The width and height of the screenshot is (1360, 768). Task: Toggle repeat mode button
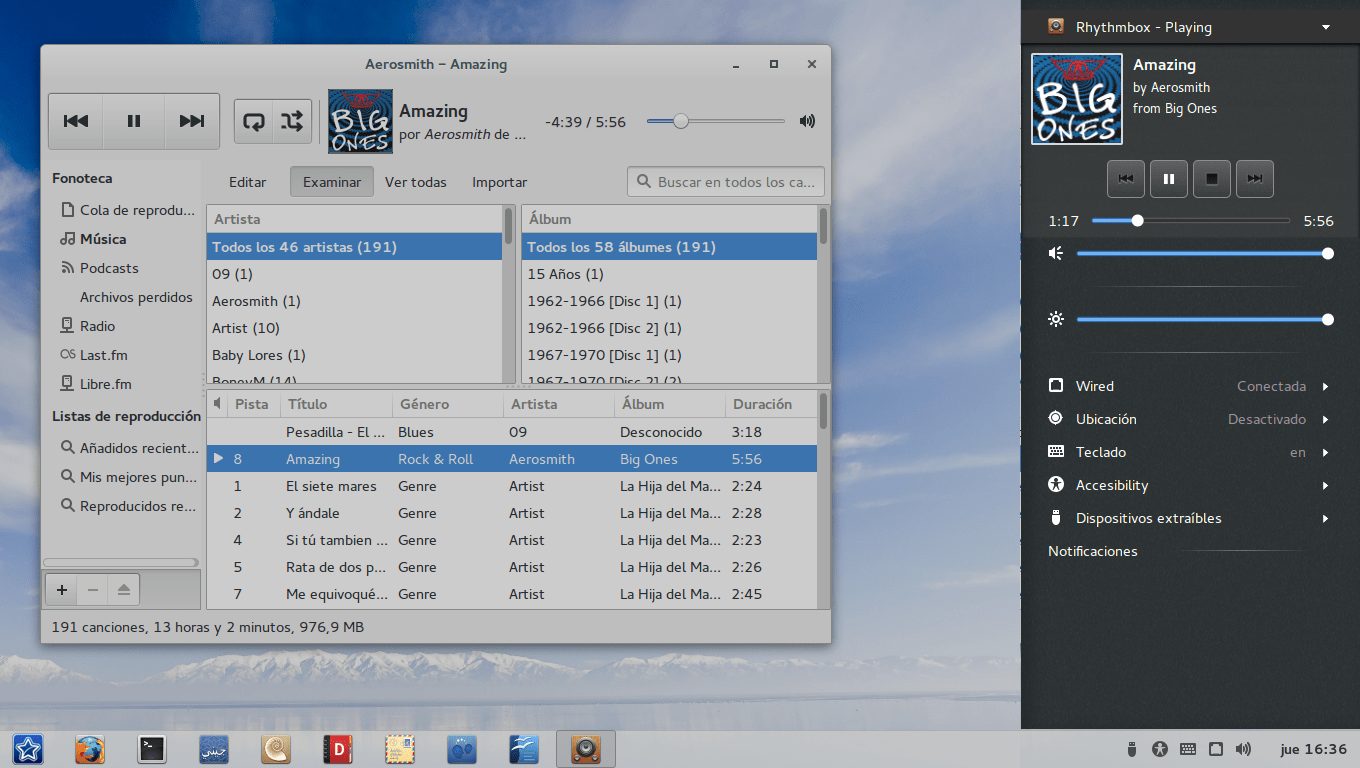click(x=254, y=121)
